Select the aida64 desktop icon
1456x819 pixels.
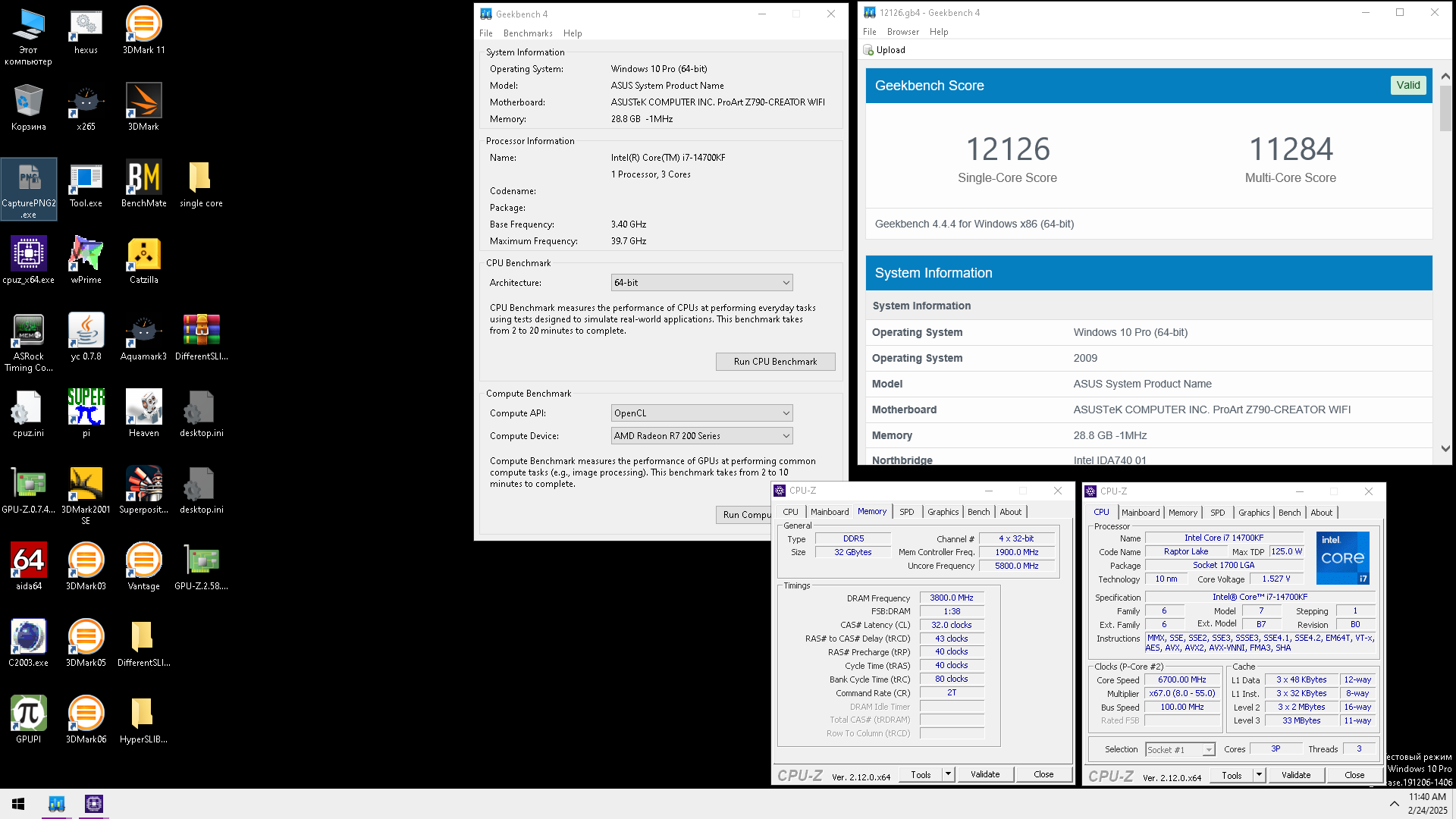coord(29,566)
